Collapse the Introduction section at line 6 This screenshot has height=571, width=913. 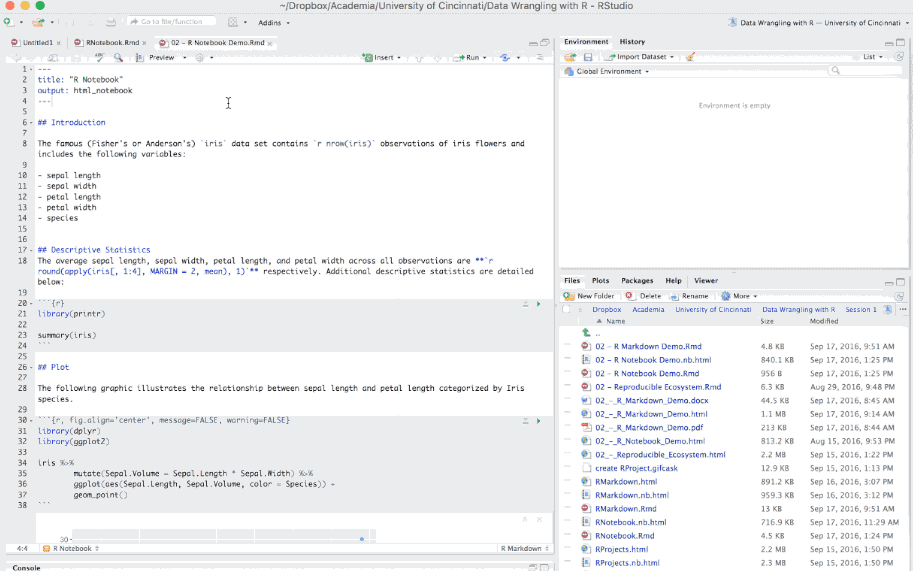coord(31,123)
